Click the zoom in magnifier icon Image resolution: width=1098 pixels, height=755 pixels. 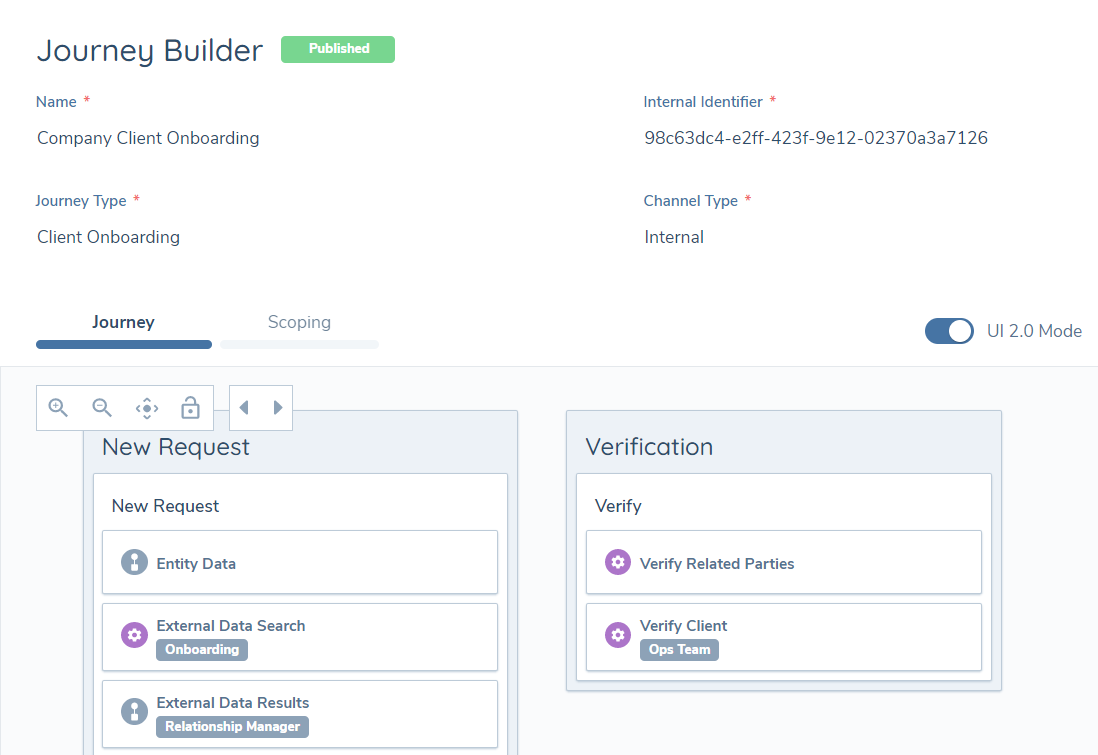58,408
